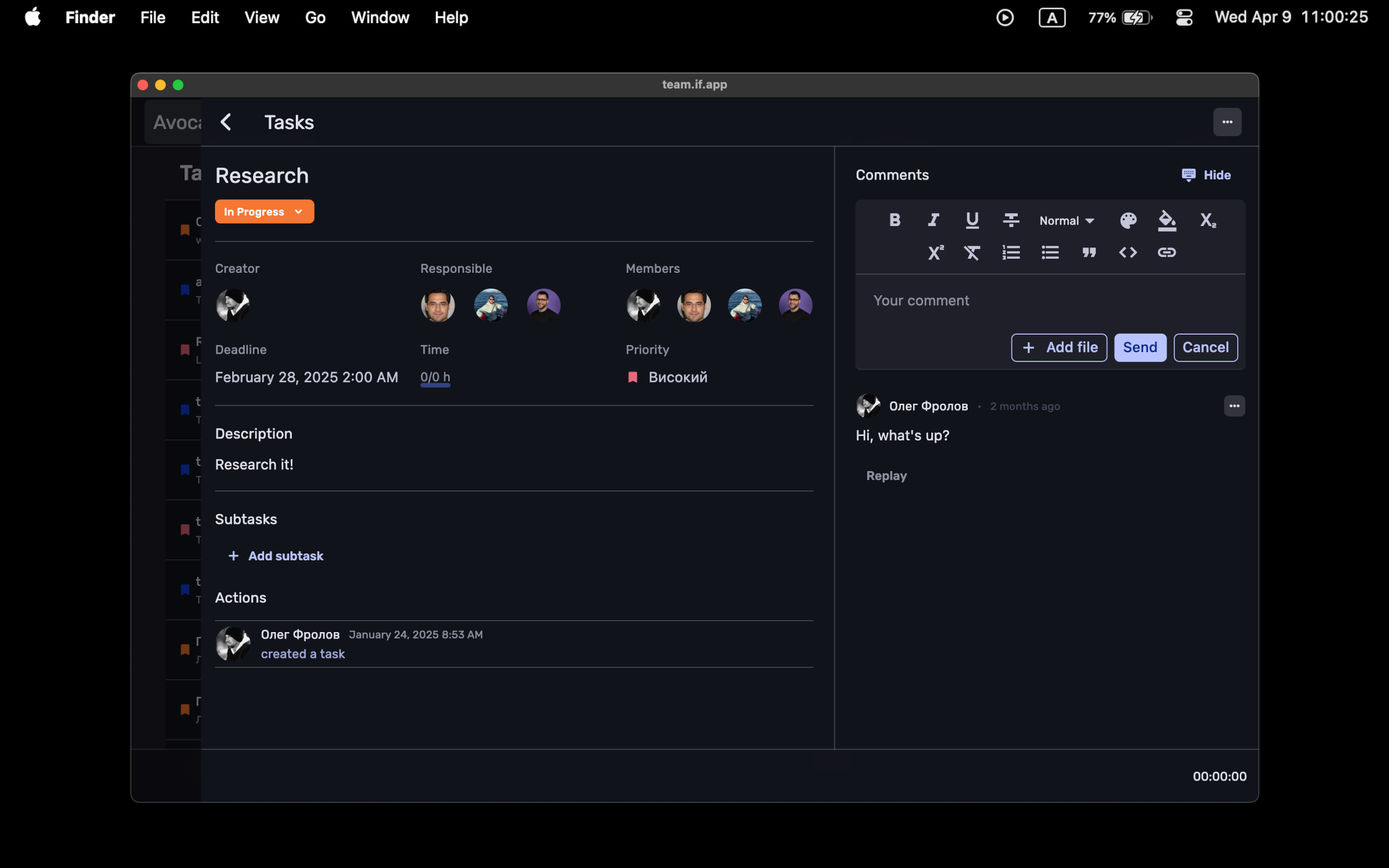Image resolution: width=1389 pixels, height=868 pixels.
Task: Insert a code block
Action: (1128, 252)
